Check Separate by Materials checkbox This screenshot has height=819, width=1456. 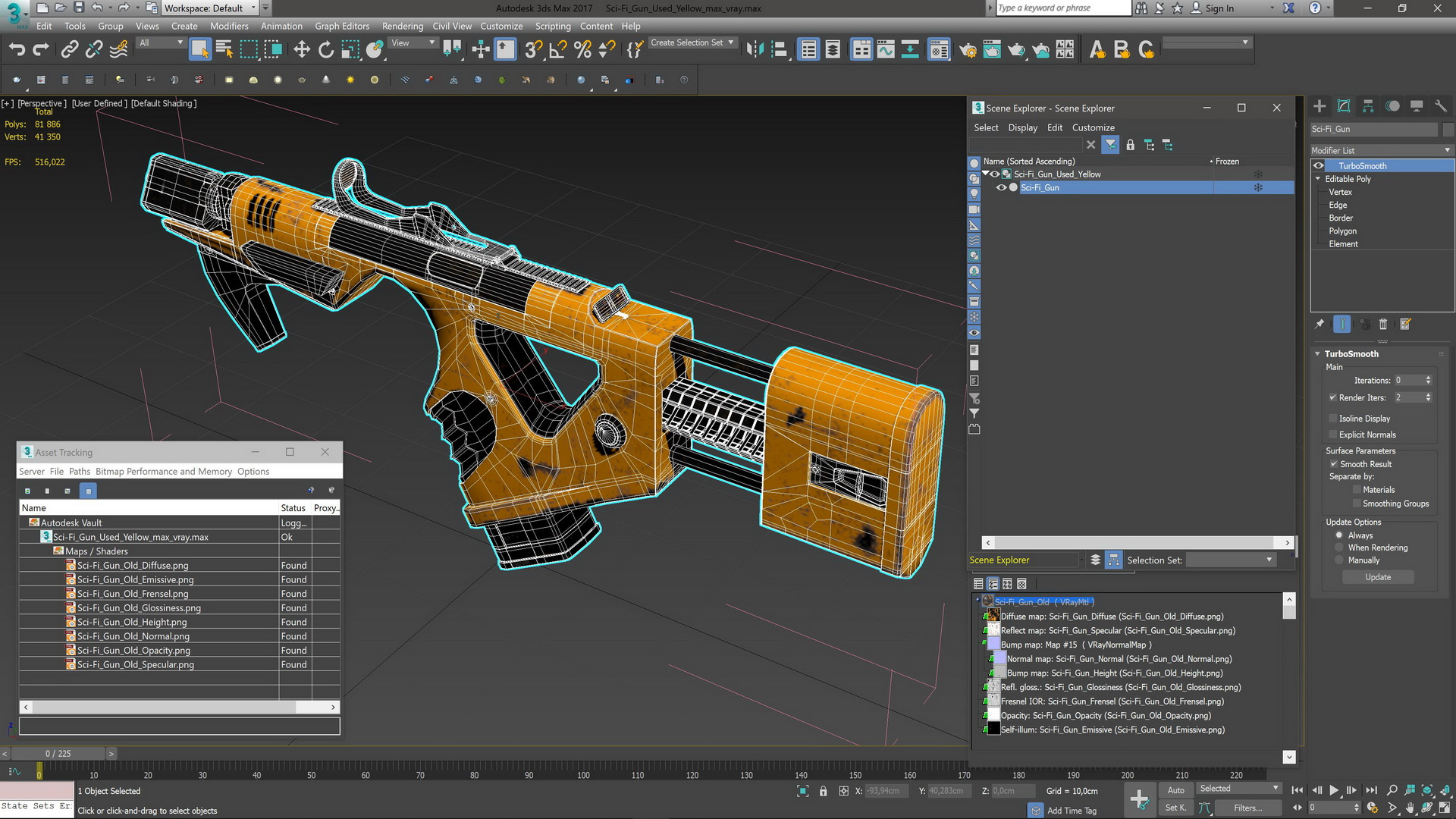coord(1357,490)
